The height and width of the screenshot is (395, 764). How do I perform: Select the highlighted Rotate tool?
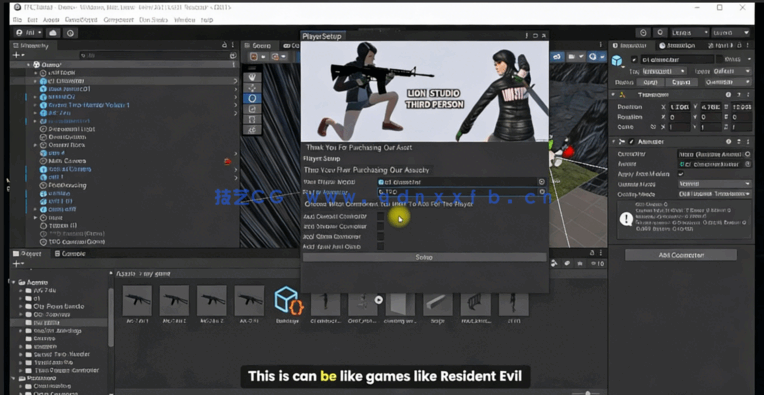(x=252, y=98)
